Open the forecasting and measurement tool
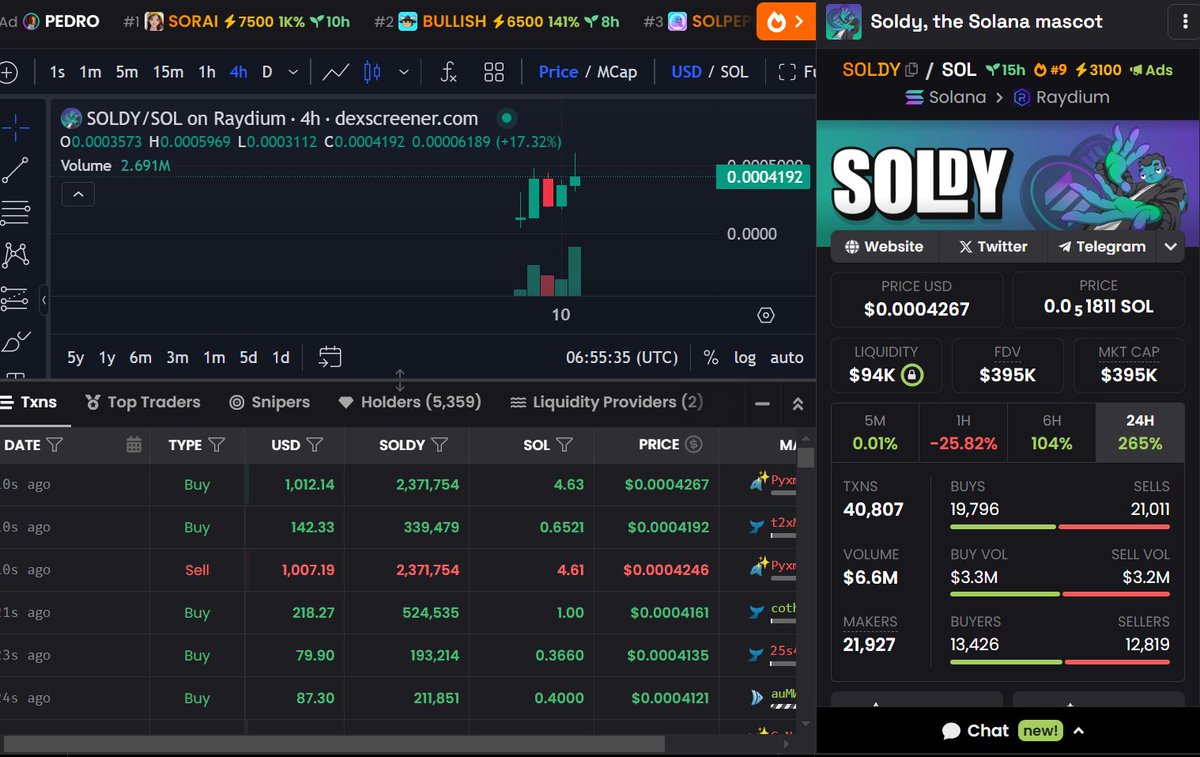The image size is (1200, 757). 15,298
